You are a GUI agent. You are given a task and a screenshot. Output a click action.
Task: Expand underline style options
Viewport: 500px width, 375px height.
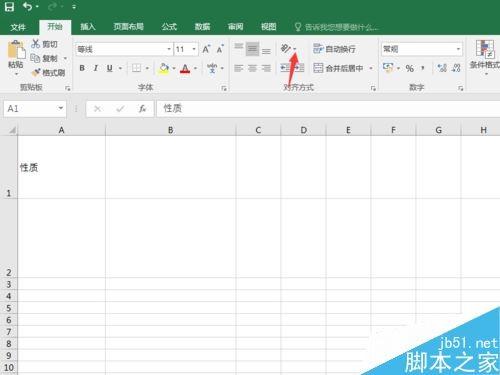pos(120,69)
